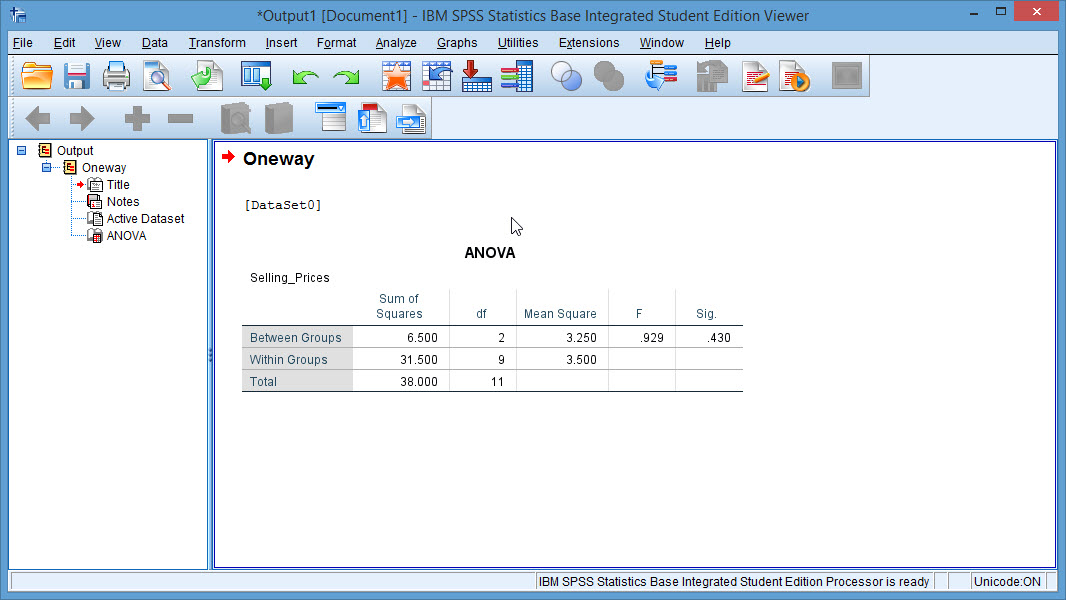Viewport: 1066px width, 600px height.
Task: Open Print Preview magnifier icon
Action: (157, 76)
